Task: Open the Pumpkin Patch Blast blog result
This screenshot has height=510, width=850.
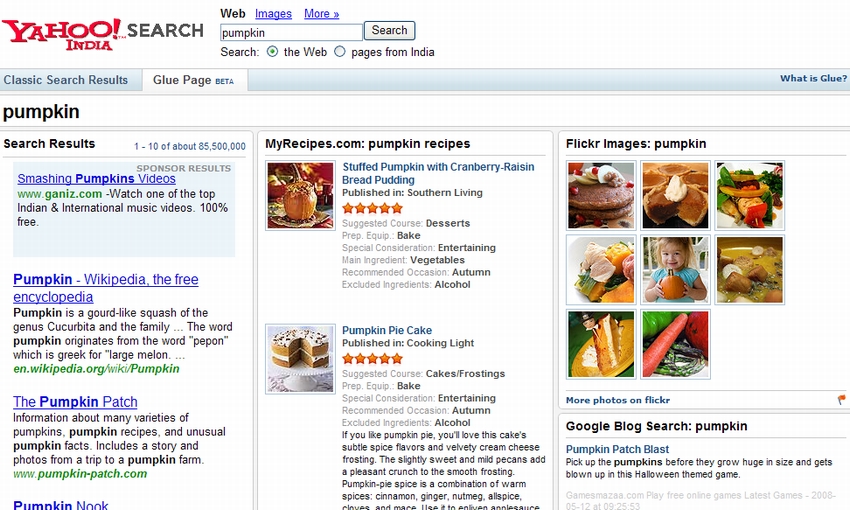Action: pyautogui.click(x=617, y=449)
